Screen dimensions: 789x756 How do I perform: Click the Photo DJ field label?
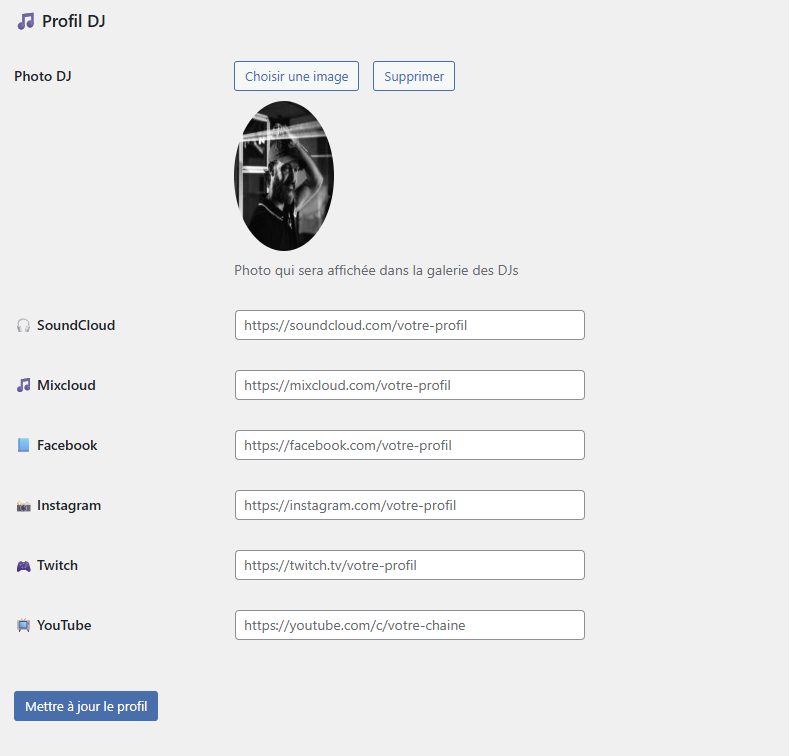pyautogui.click(x=43, y=76)
